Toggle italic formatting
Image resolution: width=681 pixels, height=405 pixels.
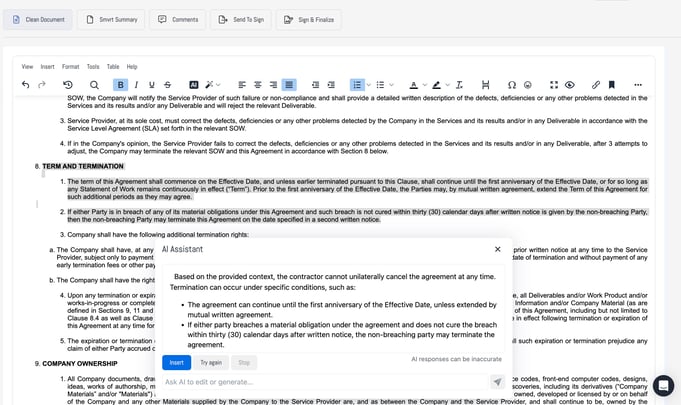point(136,85)
